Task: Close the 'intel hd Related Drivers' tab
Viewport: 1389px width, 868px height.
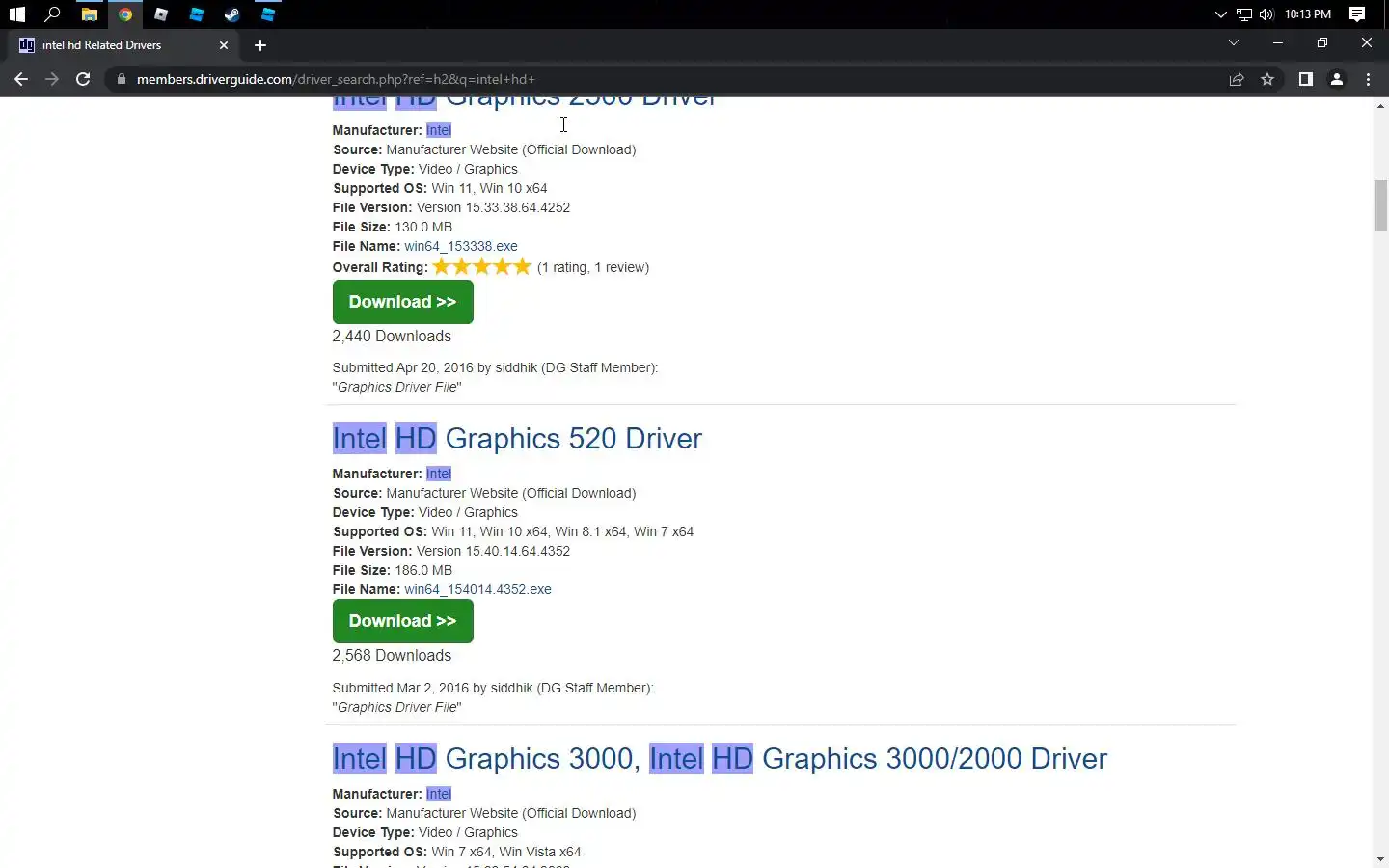Action: pos(224,45)
